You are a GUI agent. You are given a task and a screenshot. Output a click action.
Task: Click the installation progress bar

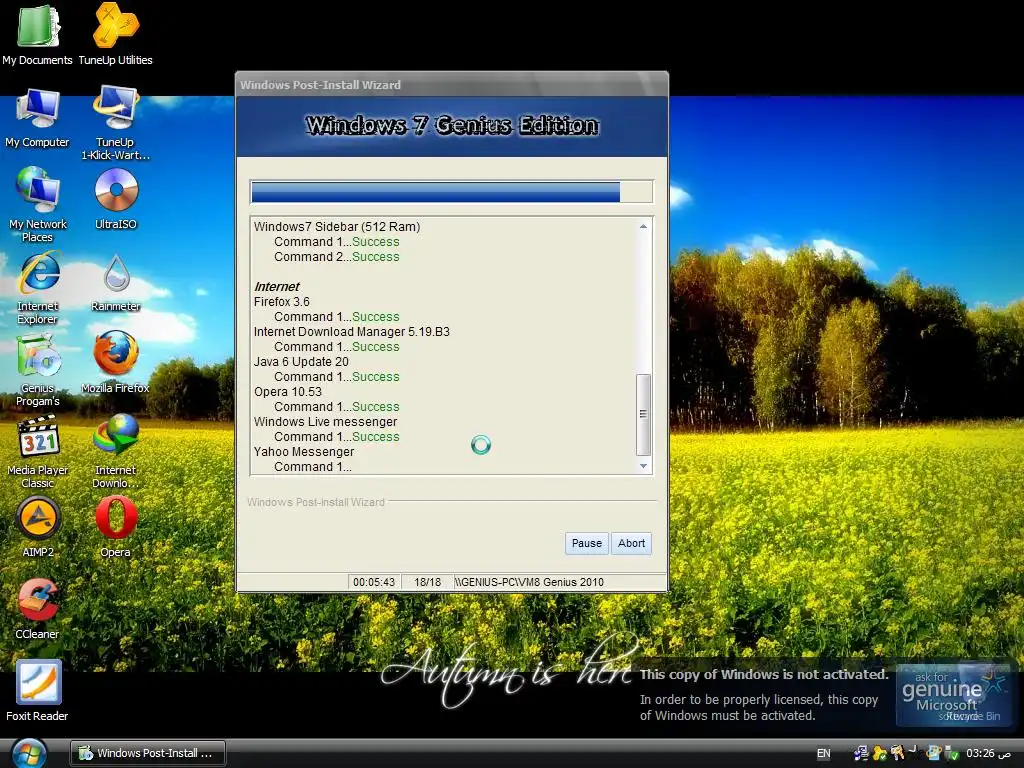(451, 192)
